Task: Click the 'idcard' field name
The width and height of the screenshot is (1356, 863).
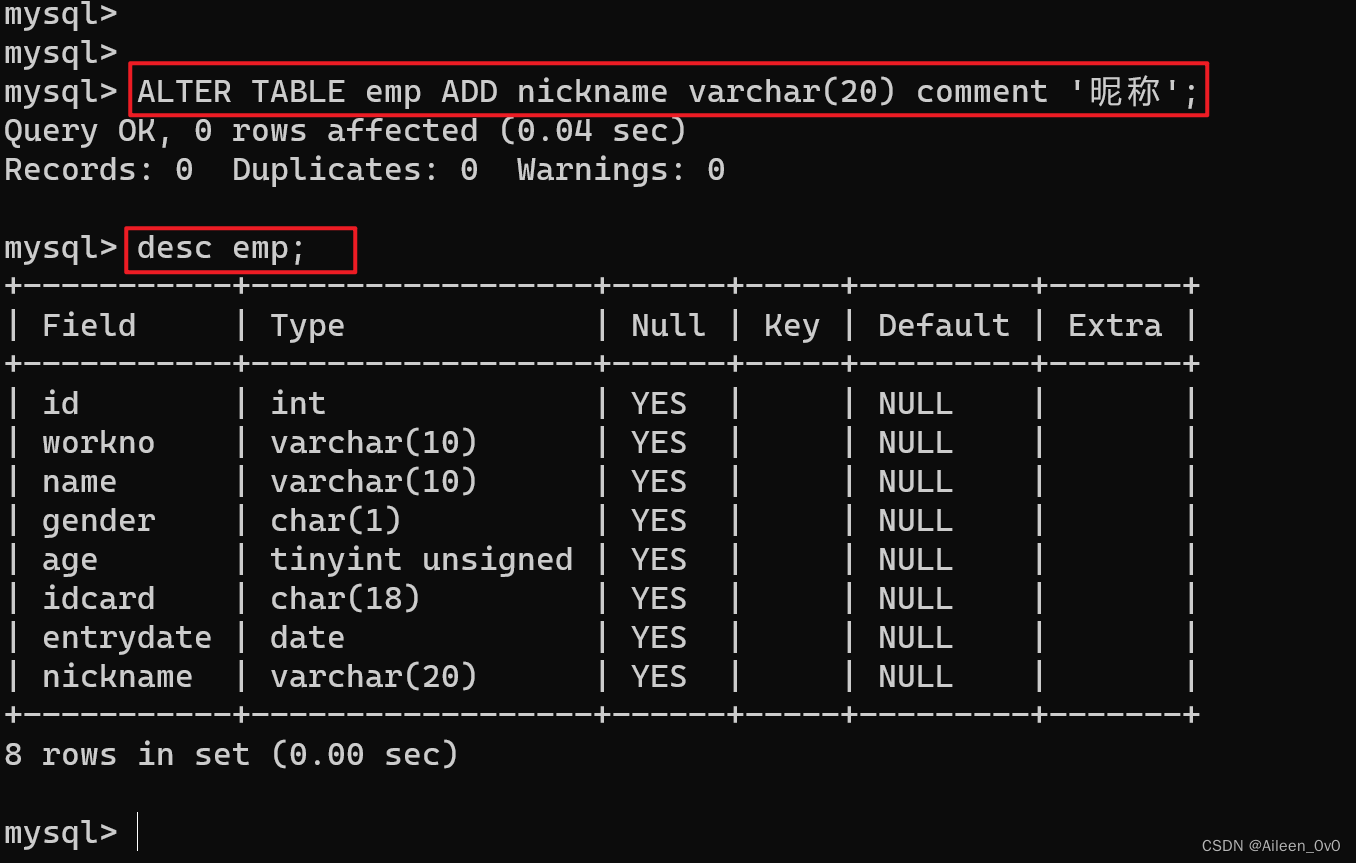Action: click(x=98, y=599)
